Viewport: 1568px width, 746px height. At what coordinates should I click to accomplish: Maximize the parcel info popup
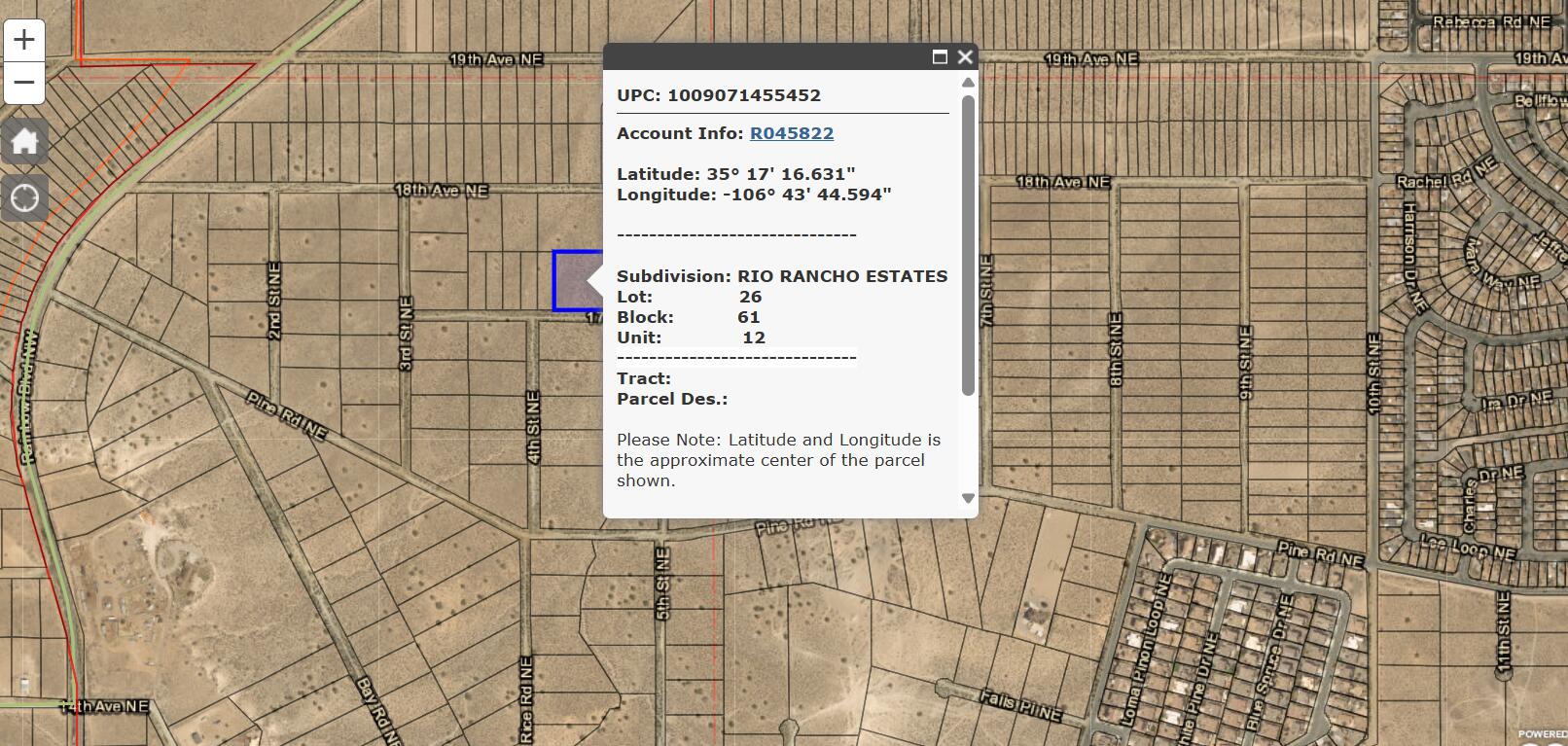coord(940,57)
